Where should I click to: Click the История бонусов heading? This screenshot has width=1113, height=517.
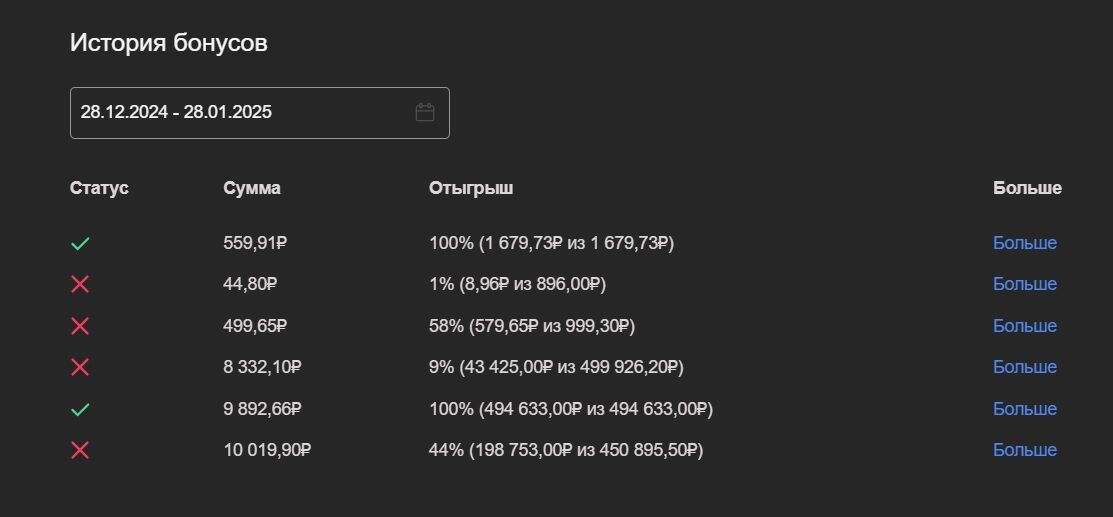coord(168,43)
